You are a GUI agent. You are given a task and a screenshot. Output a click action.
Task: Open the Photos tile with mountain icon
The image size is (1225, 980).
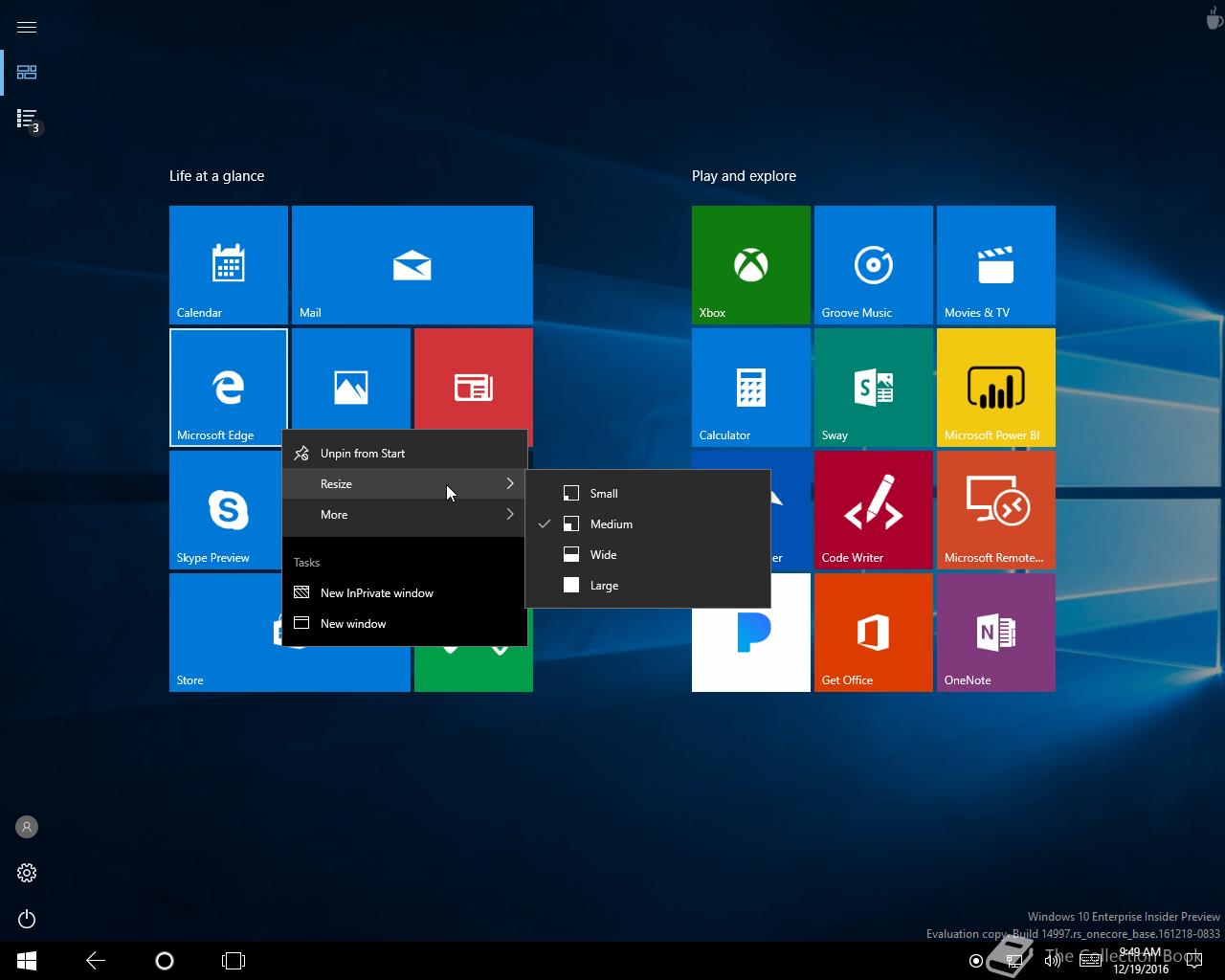pos(351,380)
